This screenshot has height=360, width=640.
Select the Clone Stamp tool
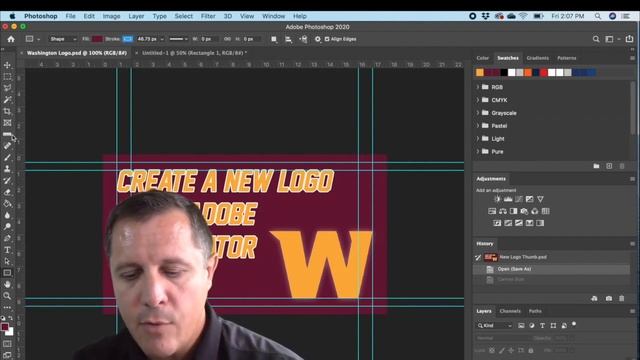tap(7, 169)
